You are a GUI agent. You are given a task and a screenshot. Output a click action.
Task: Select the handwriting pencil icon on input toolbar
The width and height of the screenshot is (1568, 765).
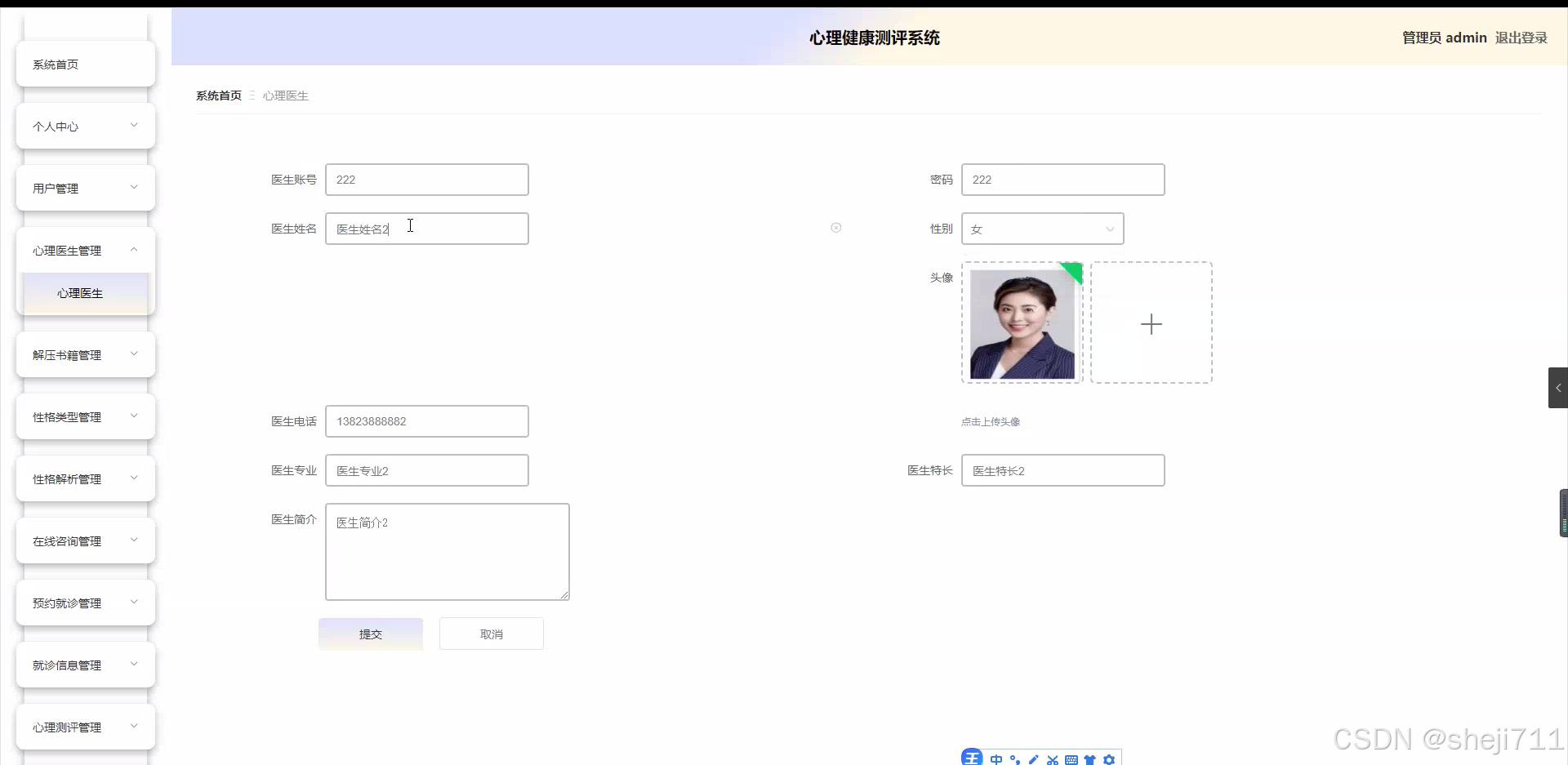[x=1034, y=759]
